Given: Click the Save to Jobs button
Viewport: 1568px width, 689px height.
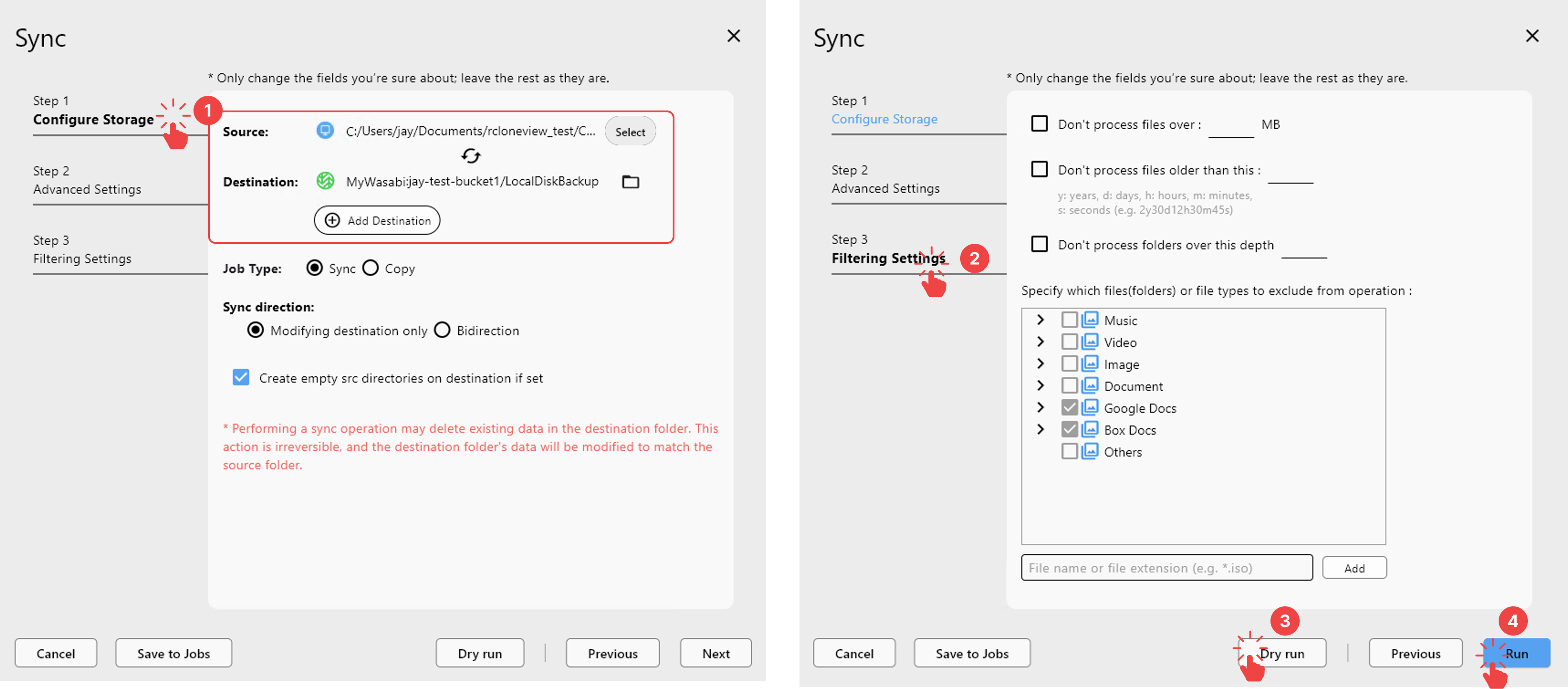Looking at the screenshot, I should point(173,653).
